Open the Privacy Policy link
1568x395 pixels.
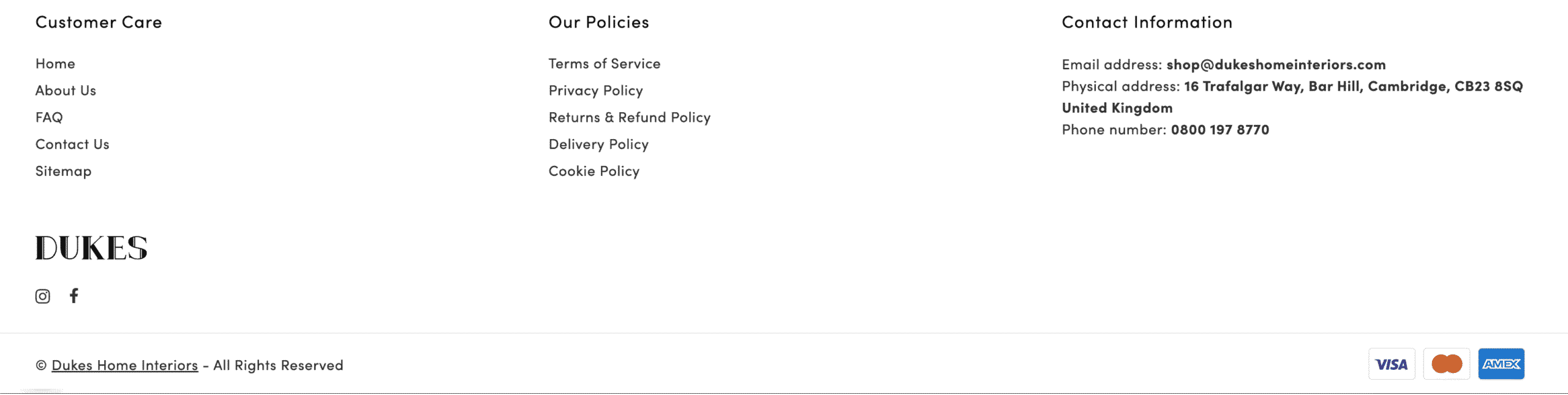pos(596,91)
